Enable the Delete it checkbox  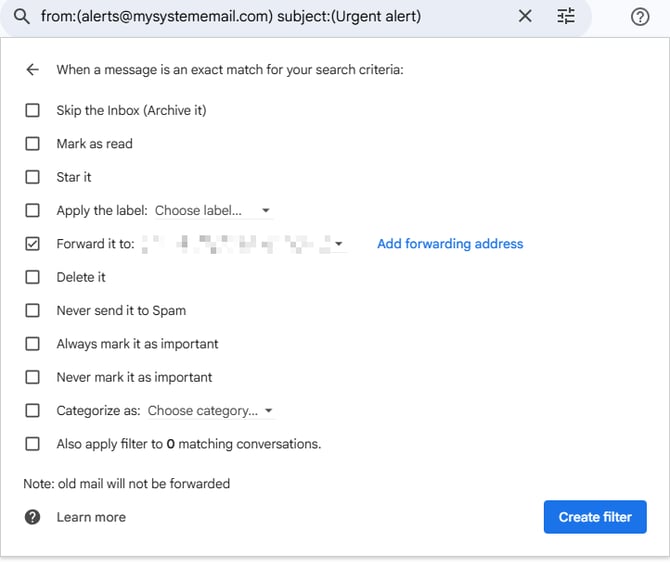coord(33,277)
